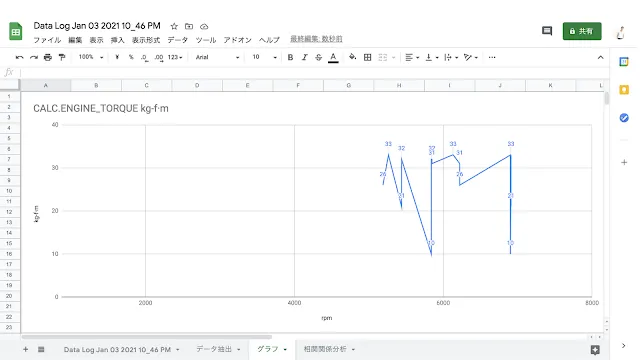The image size is (640, 360).
Task: Open the text wrapping dropdown
Action: coord(451,58)
